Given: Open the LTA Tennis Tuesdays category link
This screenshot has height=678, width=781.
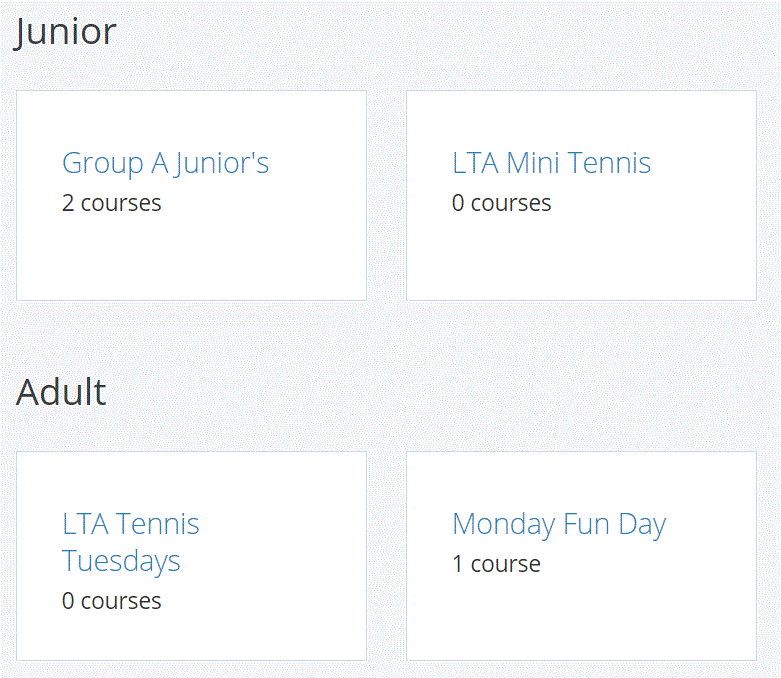Looking at the screenshot, I should tap(130, 542).
